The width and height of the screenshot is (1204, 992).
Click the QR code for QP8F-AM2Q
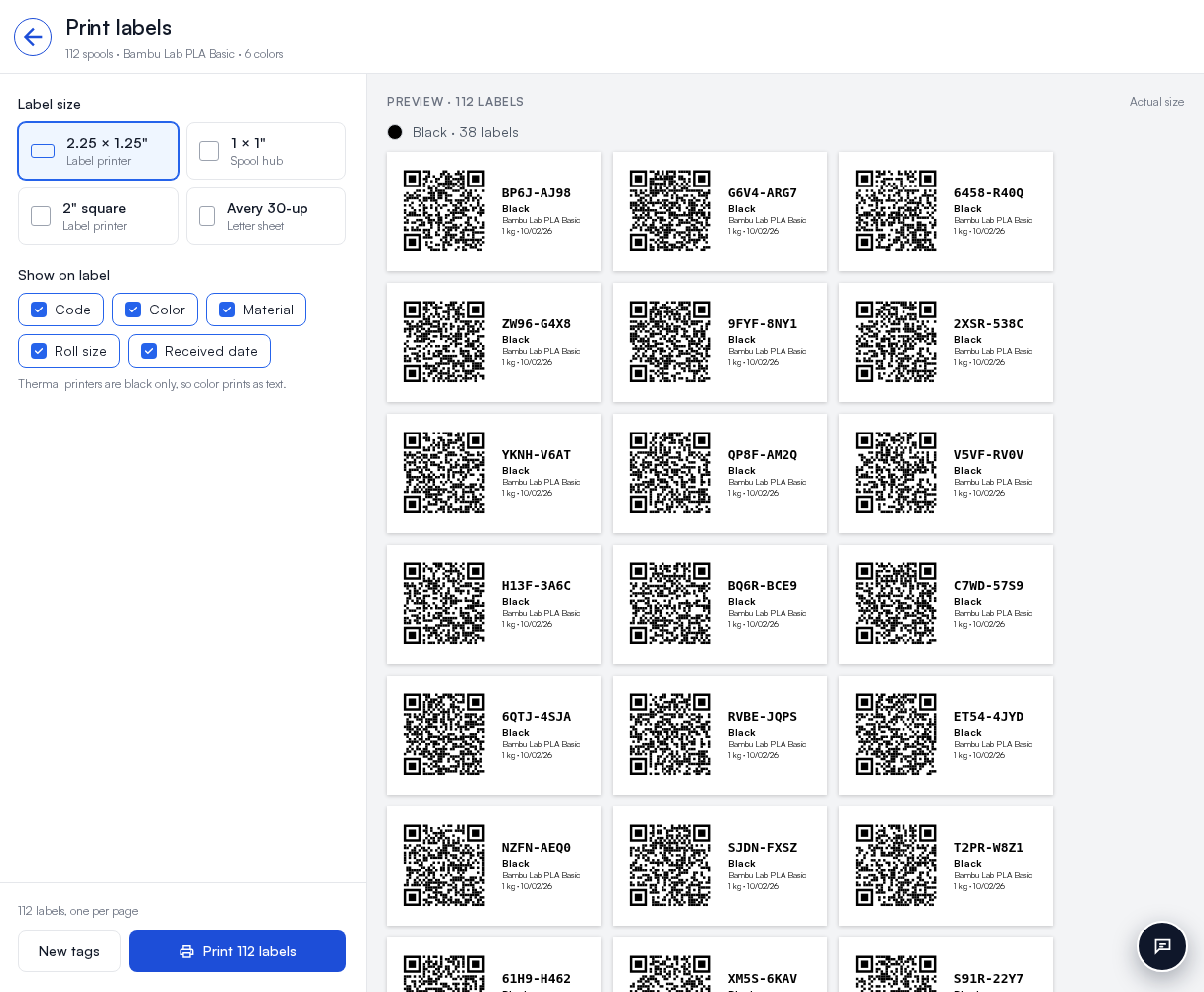670,472
